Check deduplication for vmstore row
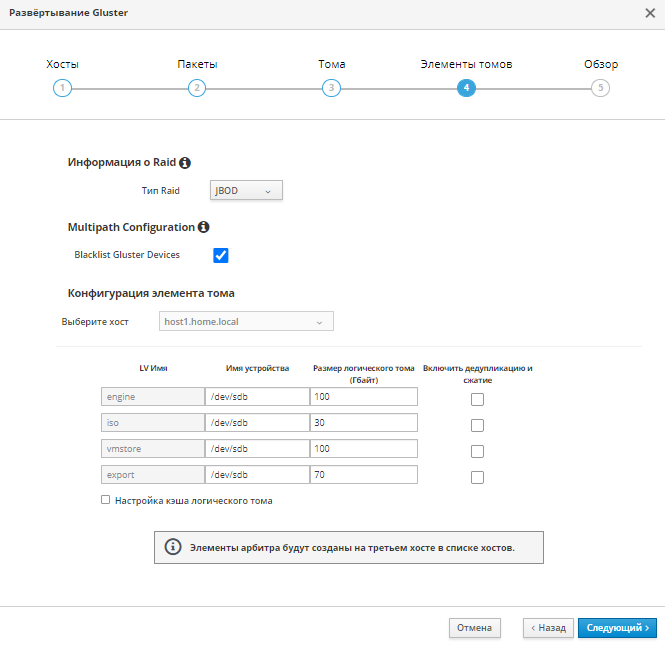This screenshot has height=646, width=665. [477, 451]
